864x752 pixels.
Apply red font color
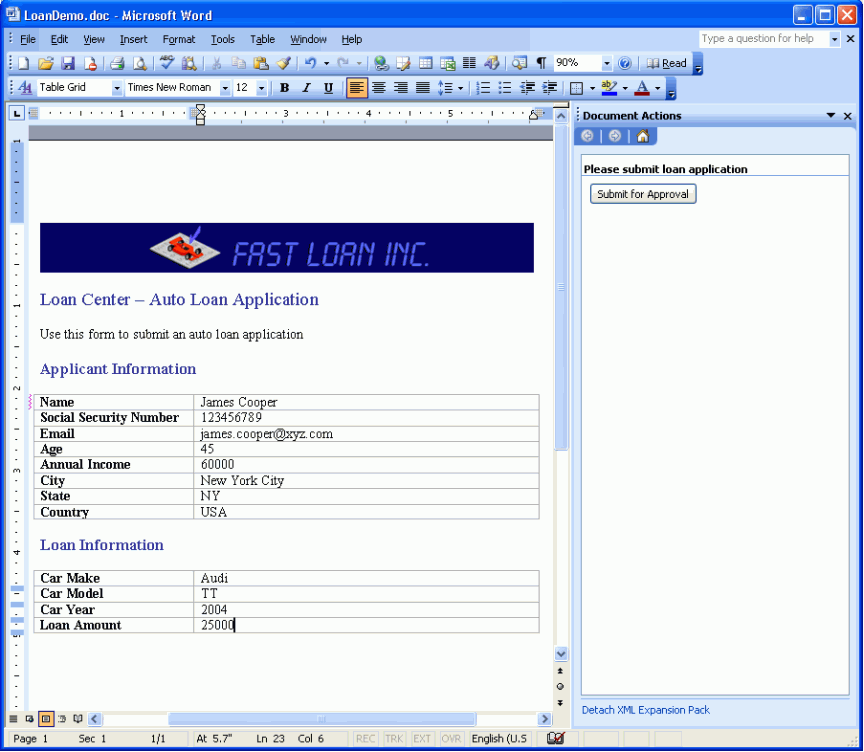click(642, 88)
